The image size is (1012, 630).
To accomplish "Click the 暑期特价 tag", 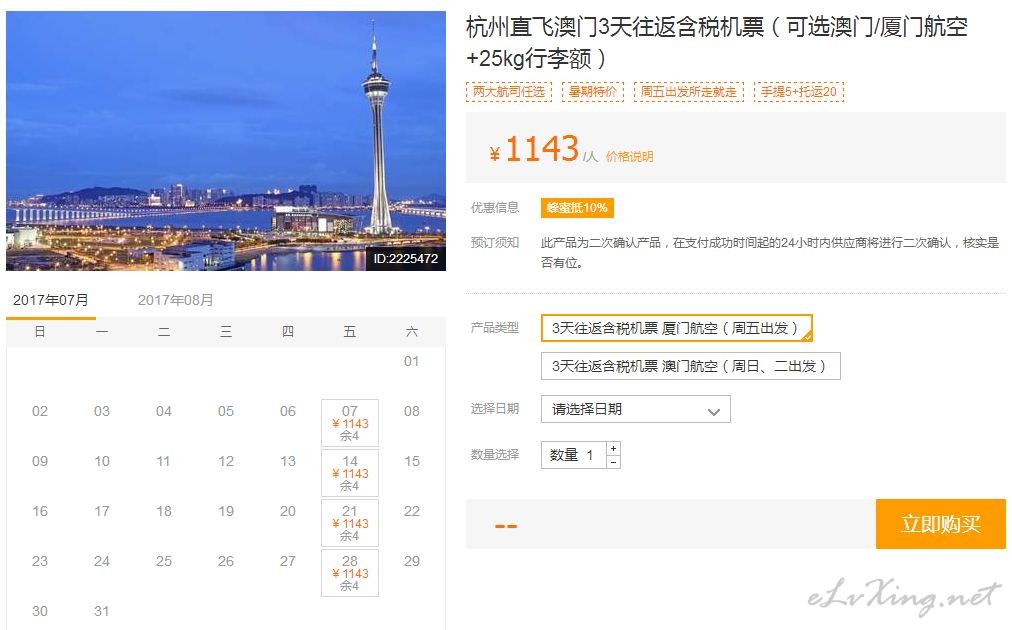I will (592, 92).
